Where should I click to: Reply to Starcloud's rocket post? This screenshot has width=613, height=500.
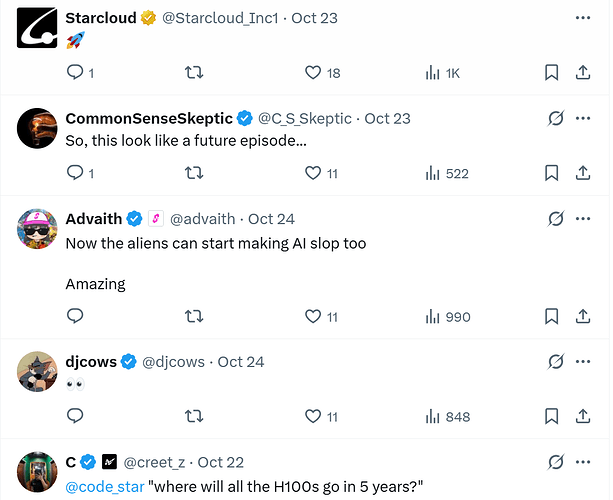pos(75,73)
